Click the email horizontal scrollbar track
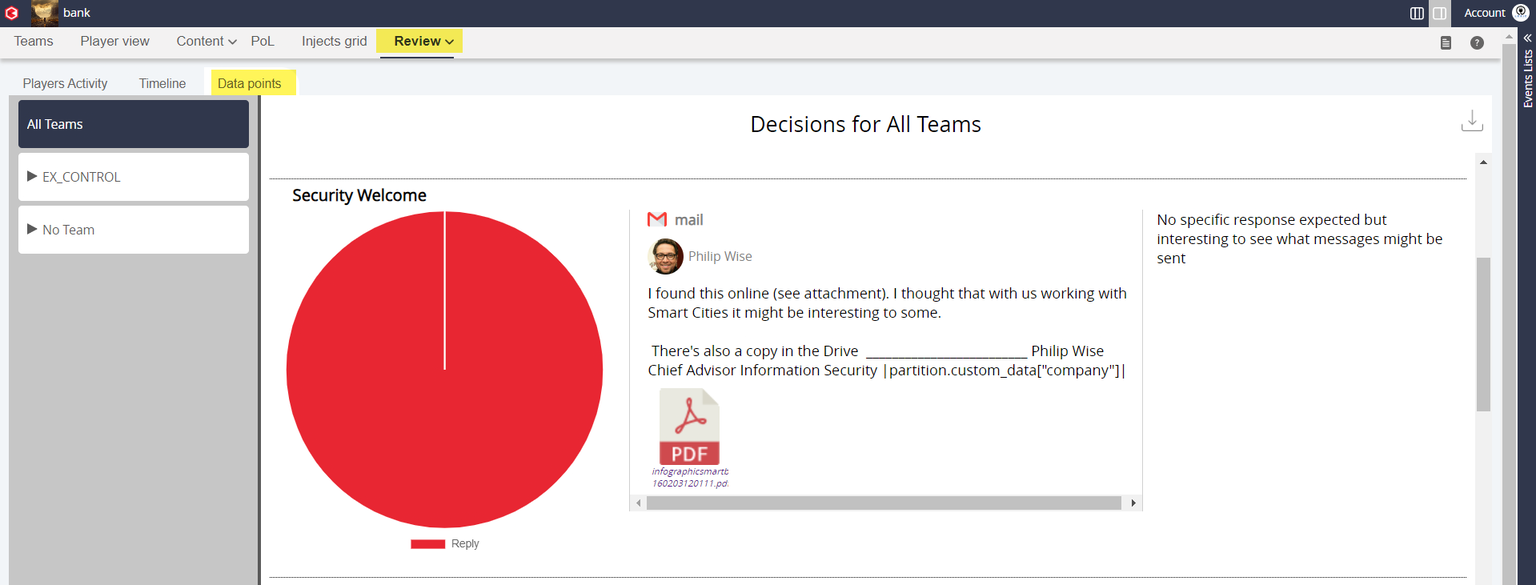The width and height of the screenshot is (1536, 585). click(884, 503)
